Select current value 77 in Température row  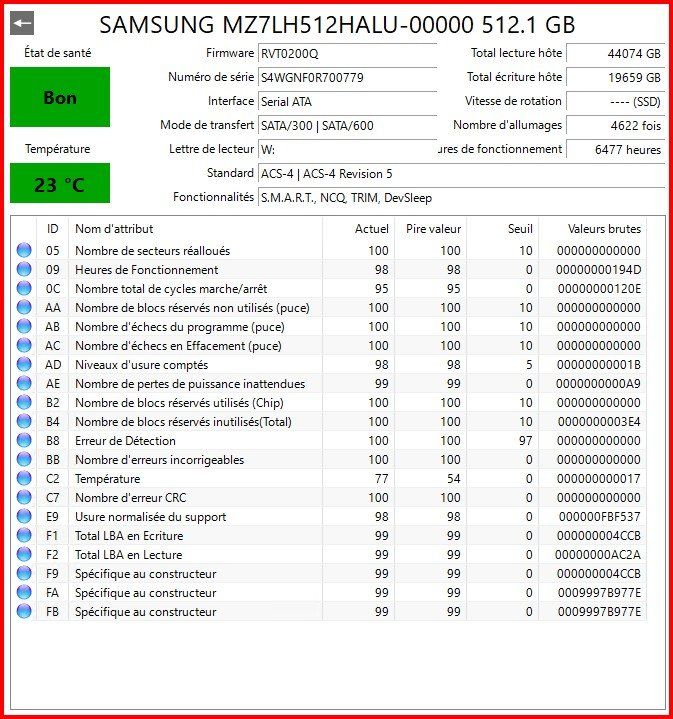381,479
